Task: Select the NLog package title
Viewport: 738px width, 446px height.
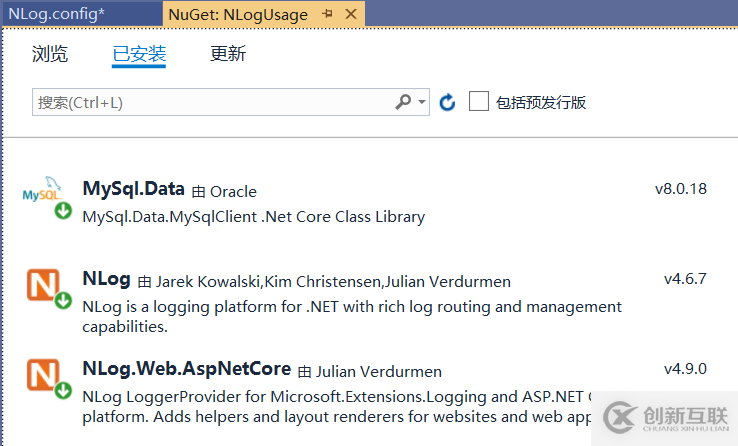Action: [x=106, y=279]
